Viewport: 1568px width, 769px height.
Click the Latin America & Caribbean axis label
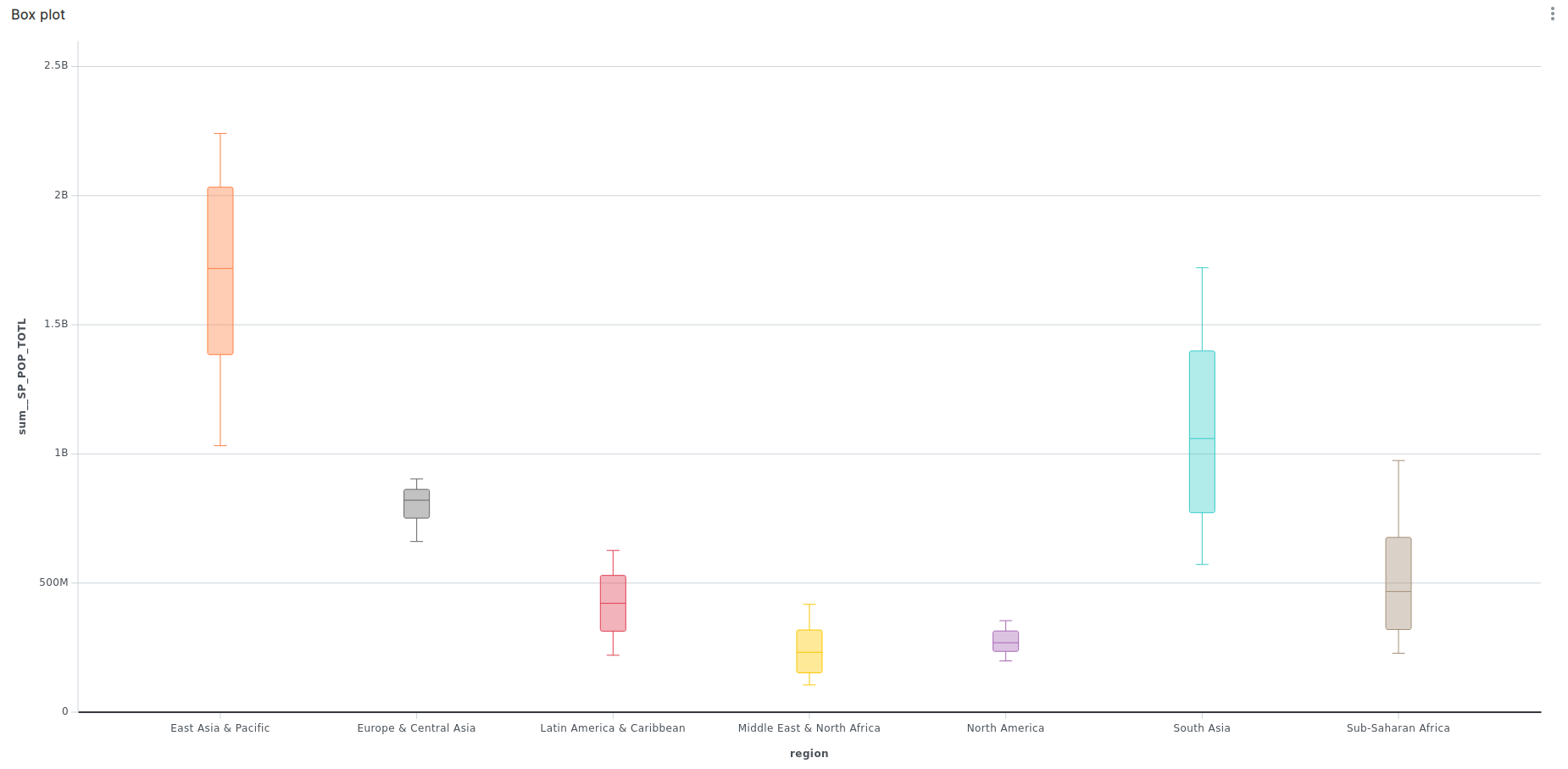(613, 728)
